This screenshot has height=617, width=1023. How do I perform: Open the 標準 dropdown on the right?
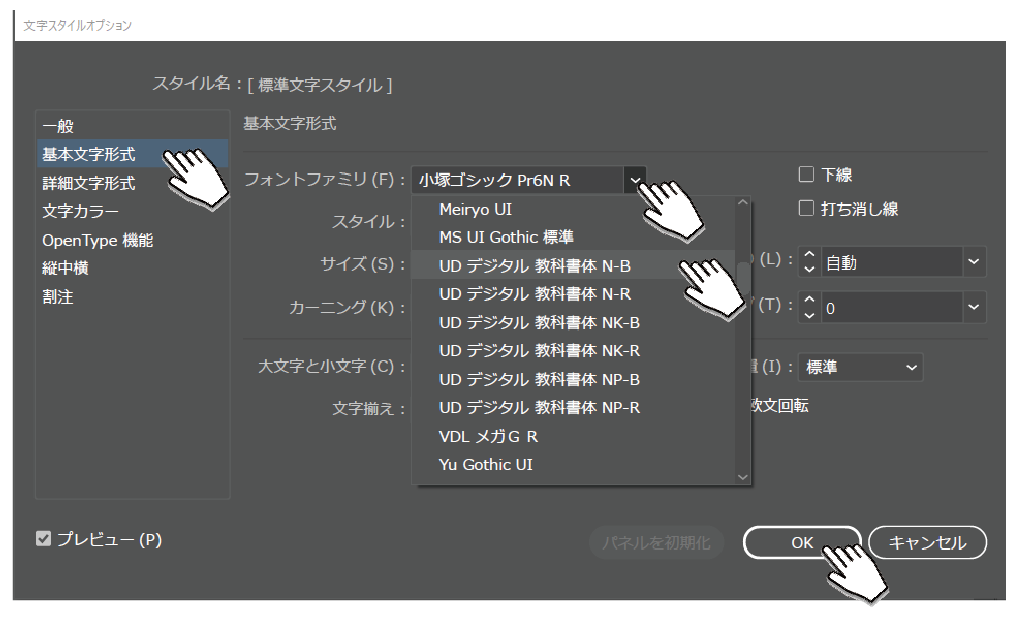(x=910, y=367)
